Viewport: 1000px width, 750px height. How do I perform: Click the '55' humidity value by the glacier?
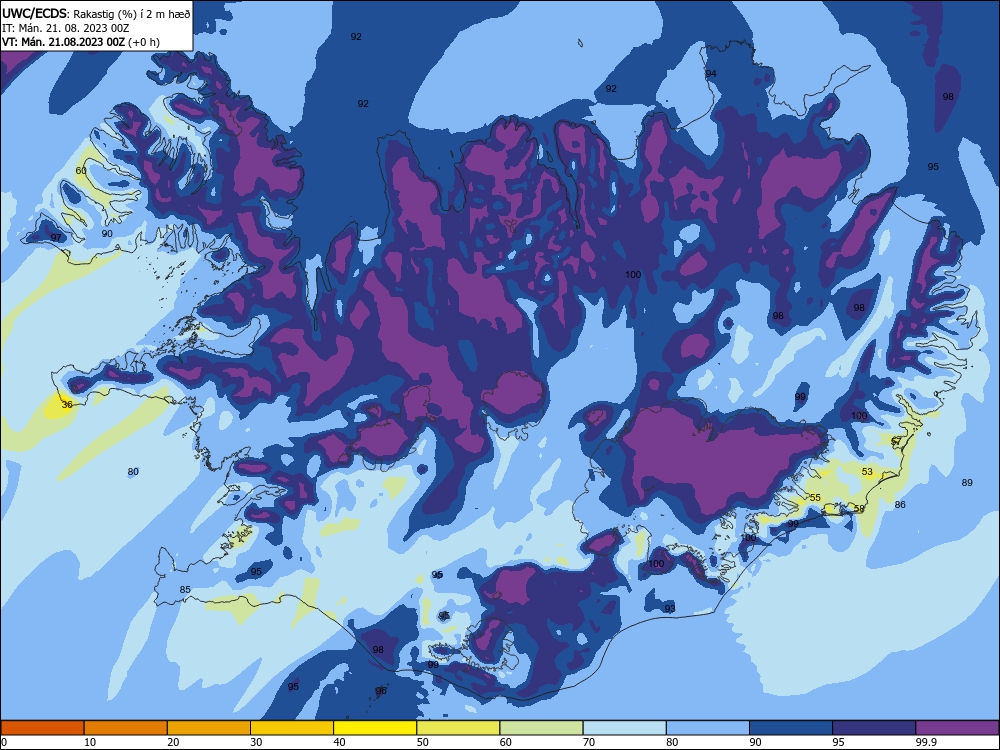(x=815, y=497)
